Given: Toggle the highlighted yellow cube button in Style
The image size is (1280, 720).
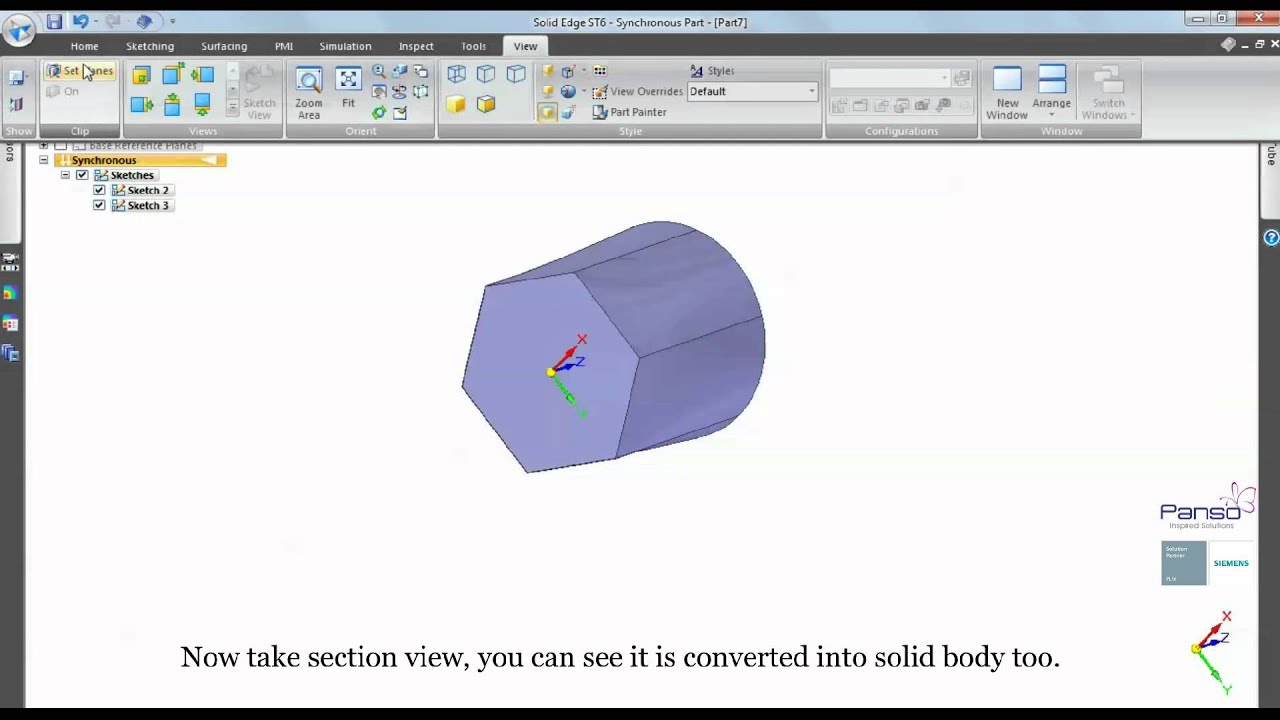Looking at the screenshot, I should pyautogui.click(x=547, y=112).
